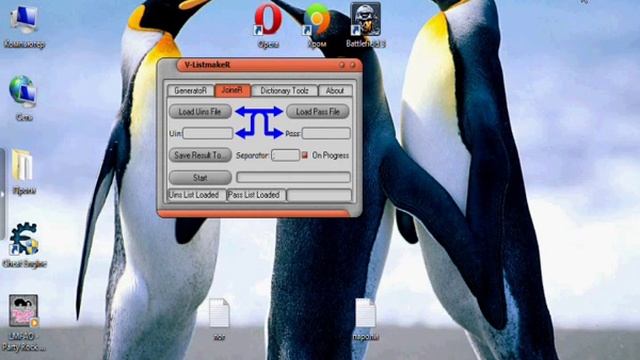The image size is (640, 360).
Task: Switch to the GeneratoR tab
Action: click(191, 91)
